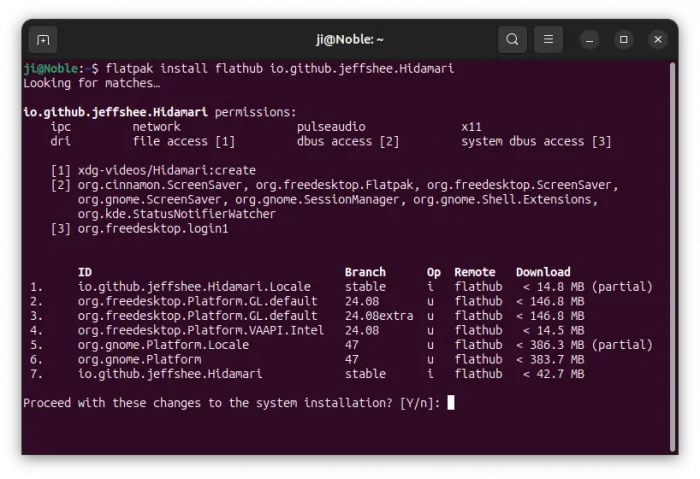This screenshot has width=700, height=479.
Task: Click the ji@Noble: ~ window title
Action: pyautogui.click(x=350, y=40)
